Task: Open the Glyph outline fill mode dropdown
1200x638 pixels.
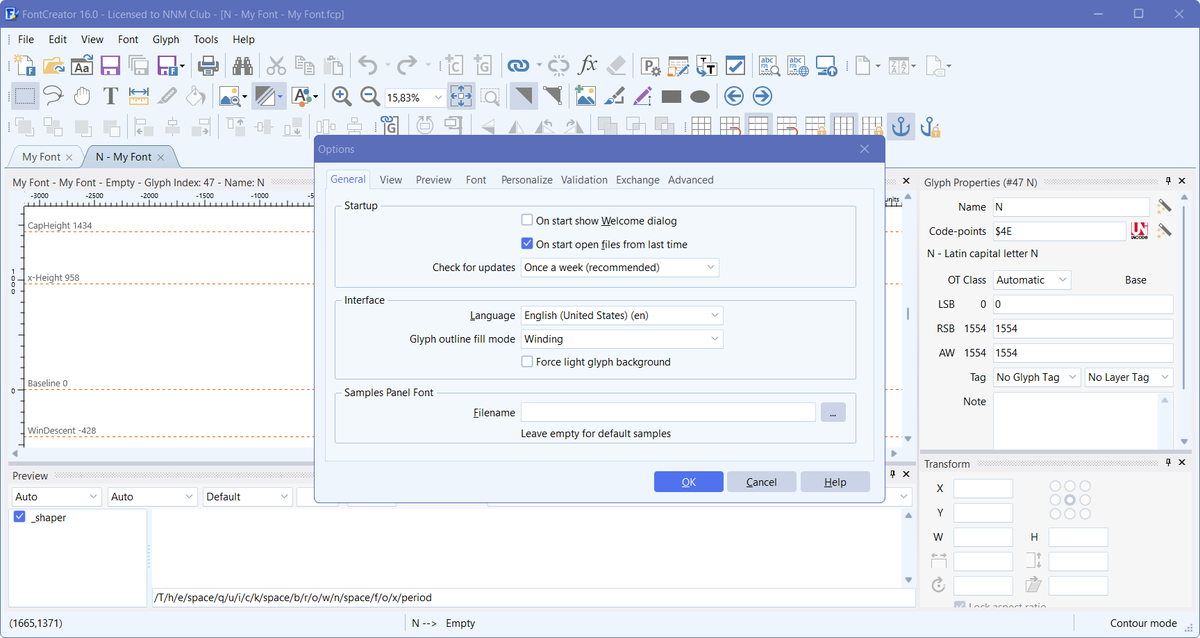Action: pos(622,339)
